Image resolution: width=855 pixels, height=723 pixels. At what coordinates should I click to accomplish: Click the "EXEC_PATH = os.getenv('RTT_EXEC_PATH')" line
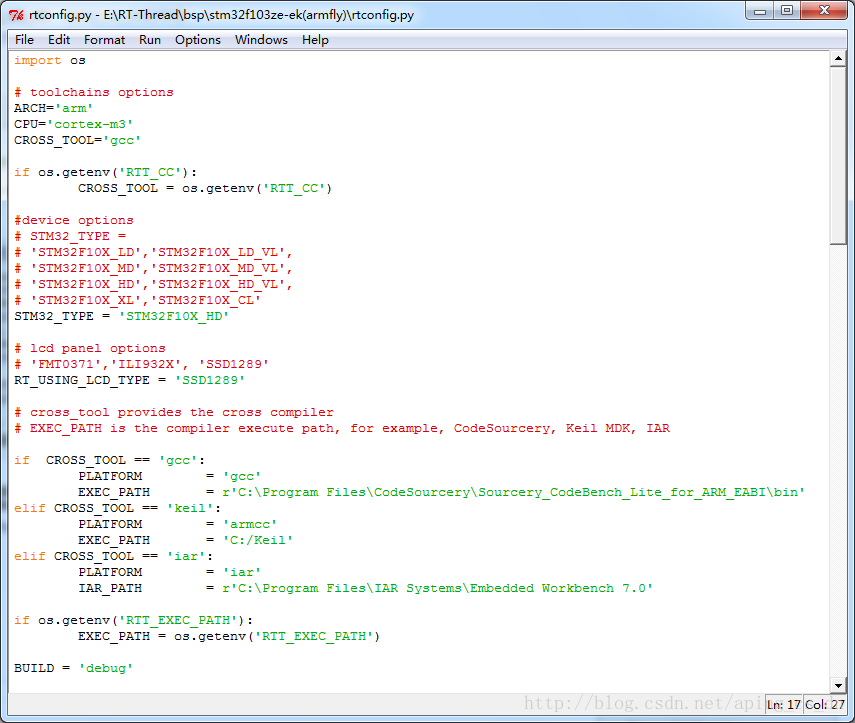tap(229, 636)
